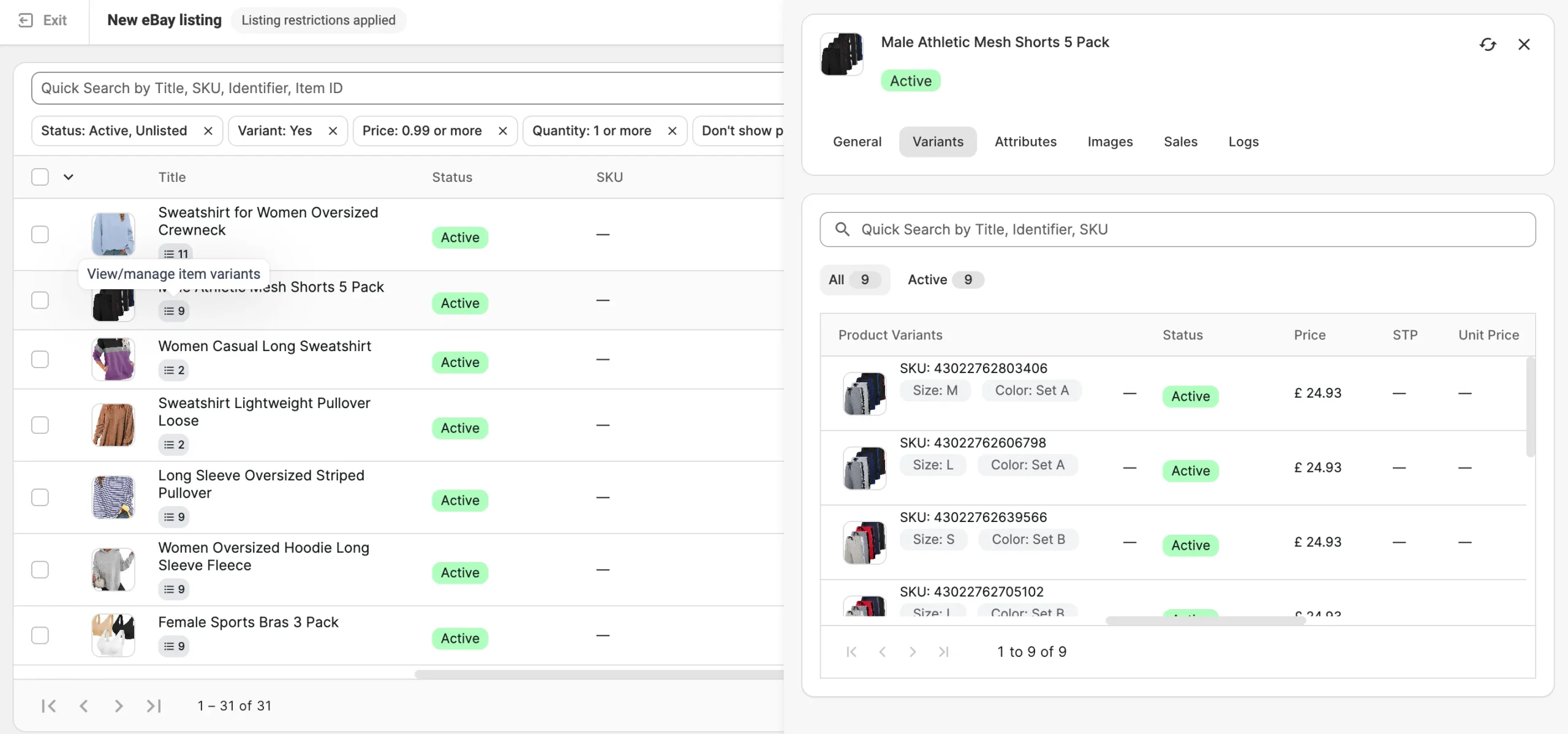Image resolution: width=1568 pixels, height=734 pixels.
Task: Focus the variants Quick Search field
Action: coord(1177,230)
